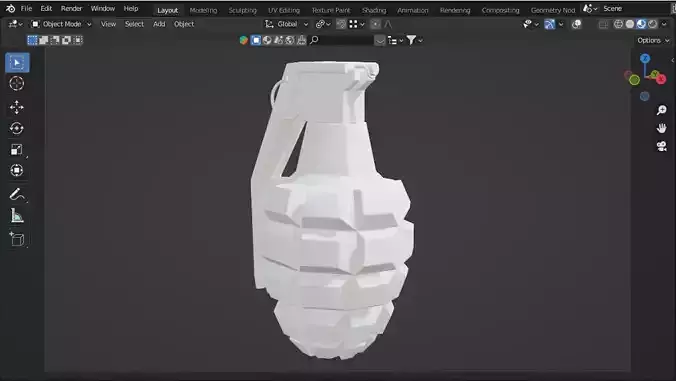Open the viewport Object menu
Viewport: 676px width, 381px height.
coord(184,24)
